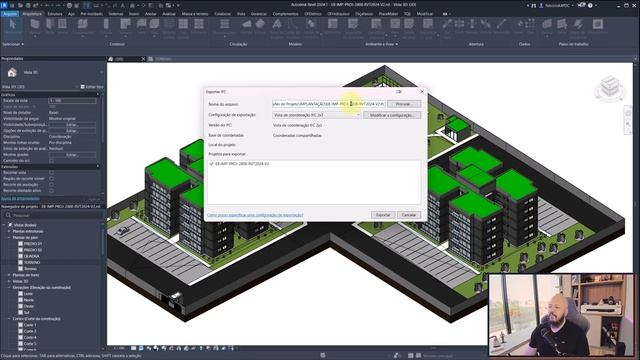The image size is (640, 360).
Task: Click the Print icon in quick access toolbar
Action: (70, 5)
